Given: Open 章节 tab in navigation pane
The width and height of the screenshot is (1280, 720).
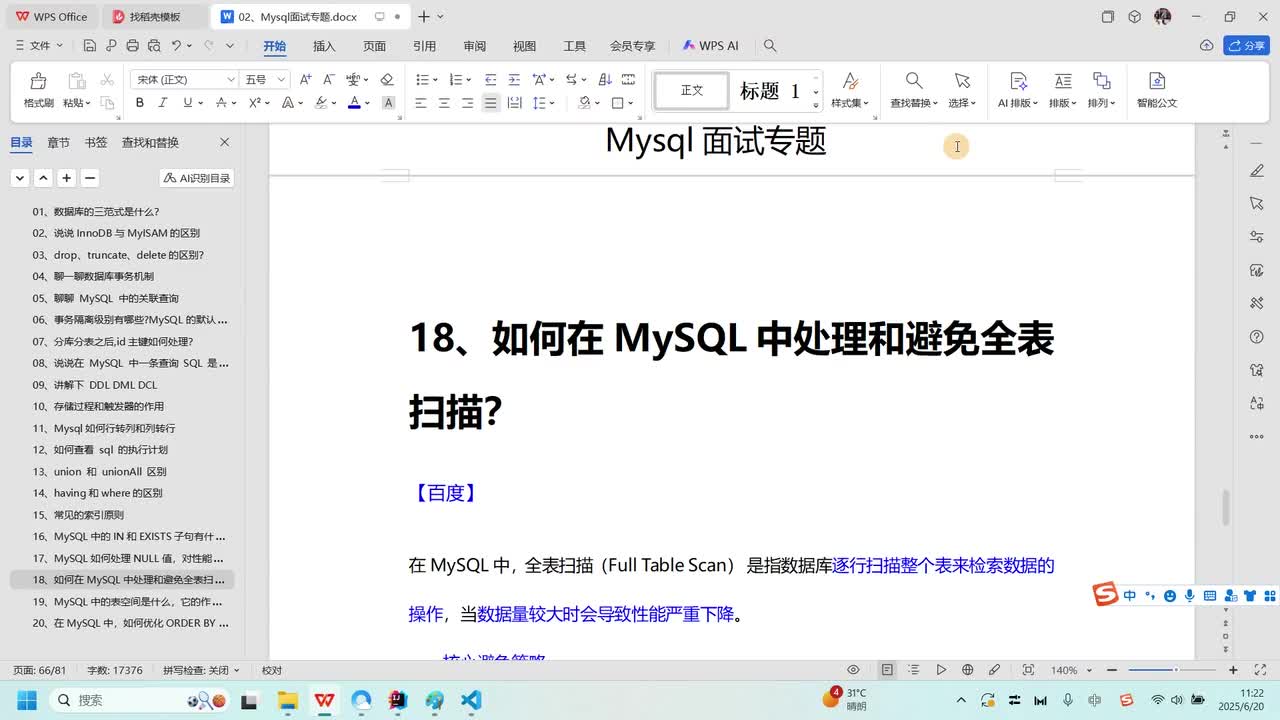Looking at the screenshot, I should pyautogui.click(x=59, y=143).
